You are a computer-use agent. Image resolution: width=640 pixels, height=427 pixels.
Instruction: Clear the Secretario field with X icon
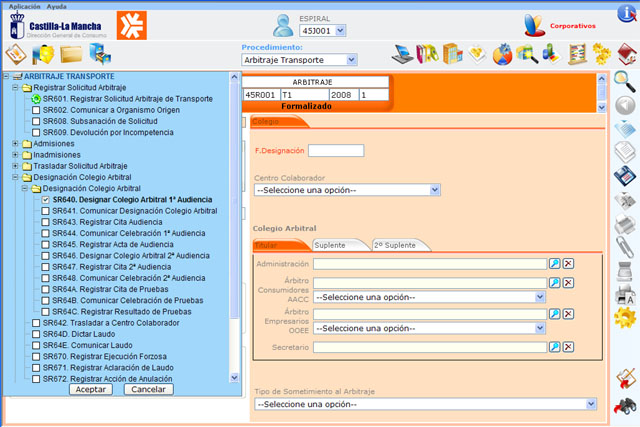[x=568, y=347]
